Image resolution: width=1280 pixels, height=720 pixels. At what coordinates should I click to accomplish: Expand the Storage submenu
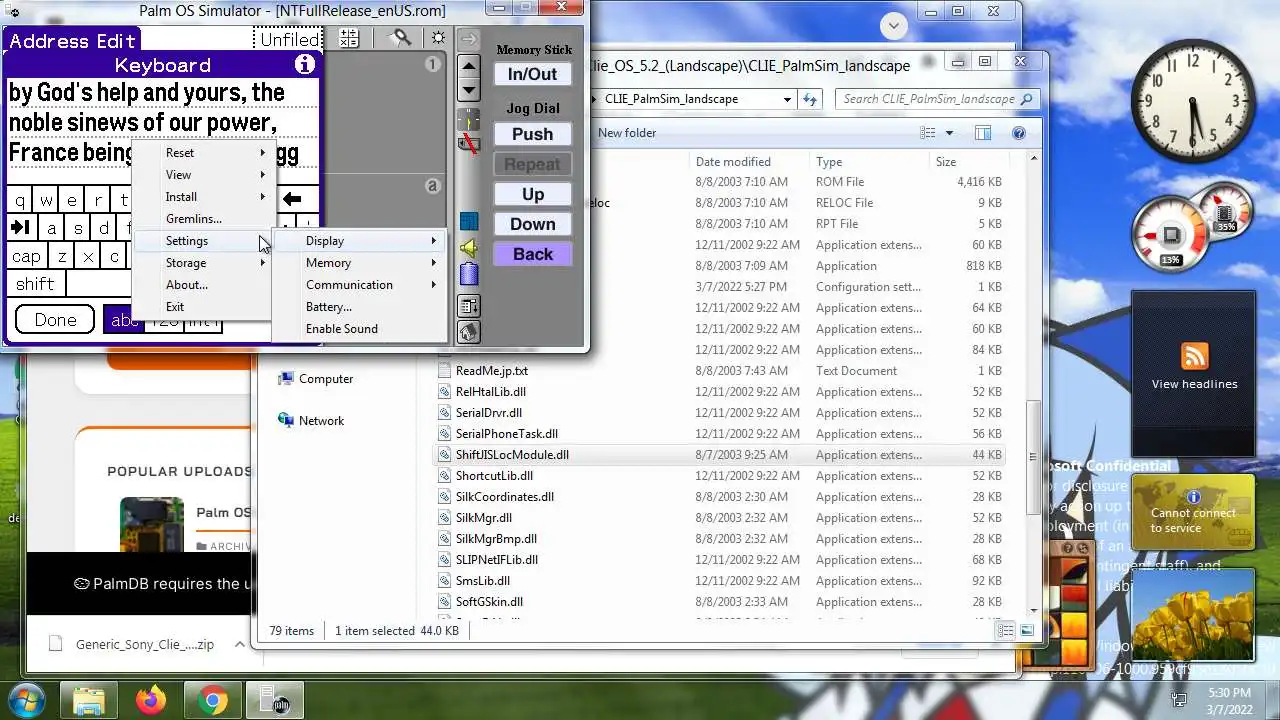coord(202,263)
